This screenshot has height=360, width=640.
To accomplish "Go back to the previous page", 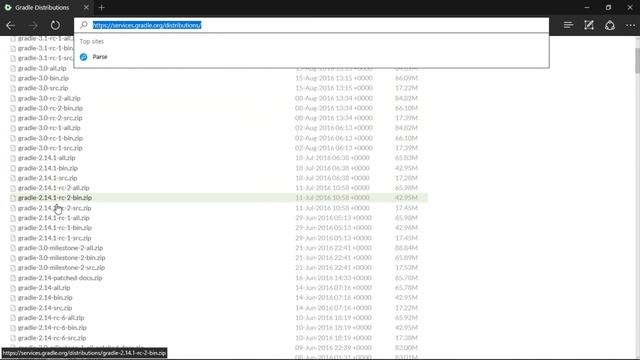I will pos(11,25).
